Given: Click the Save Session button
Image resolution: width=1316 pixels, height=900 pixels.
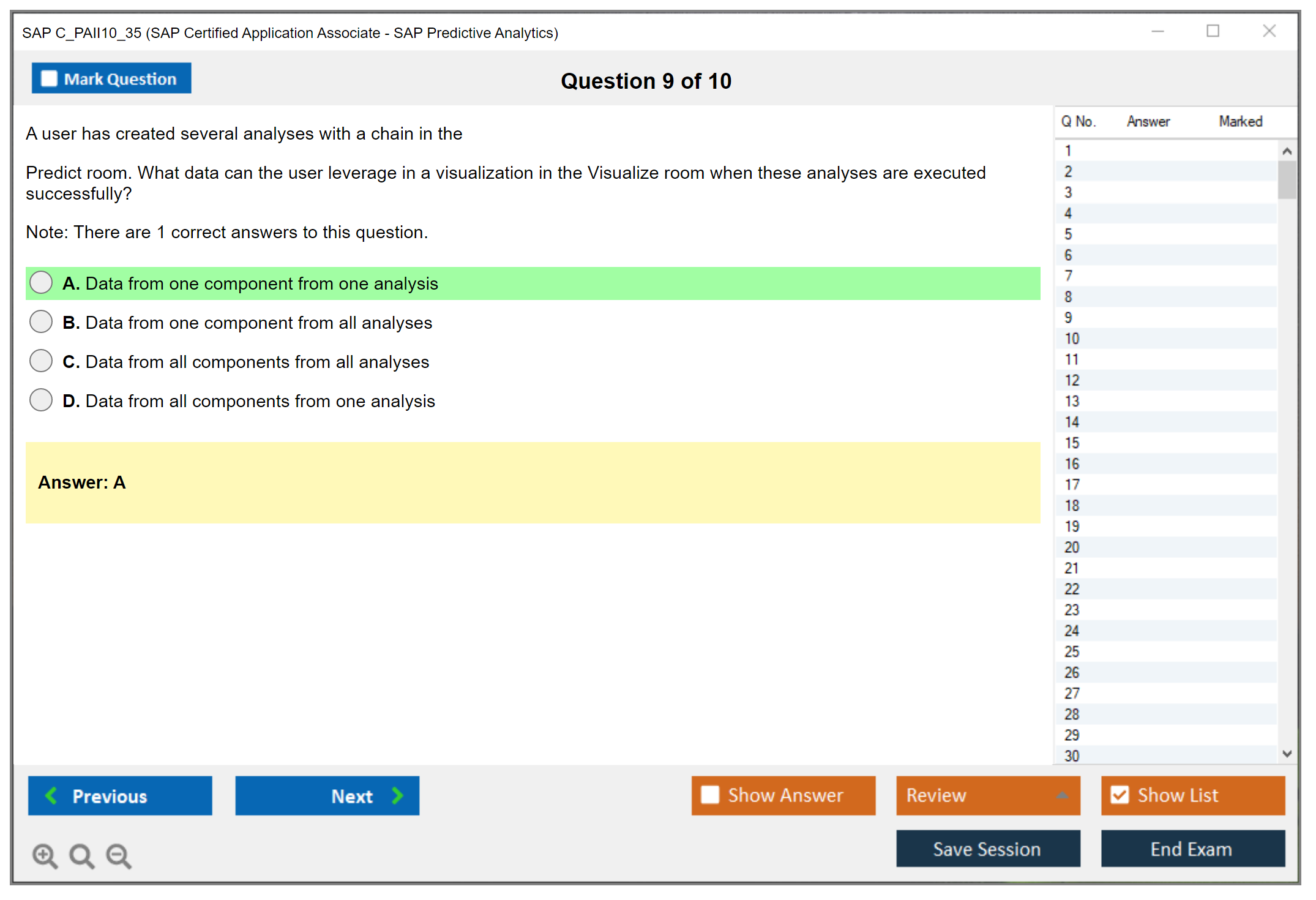Looking at the screenshot, I should 987,849.
